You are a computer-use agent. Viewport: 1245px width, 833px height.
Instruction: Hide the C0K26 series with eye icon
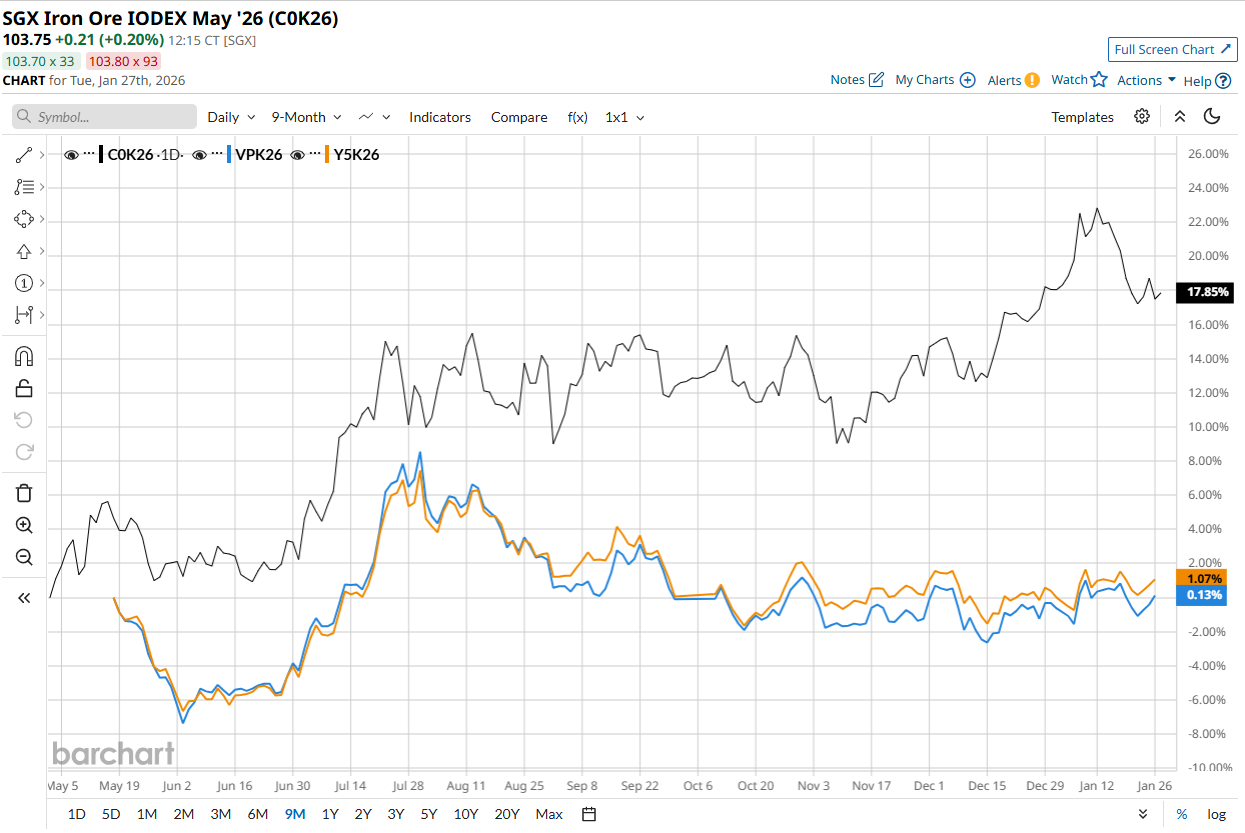[71, 155]
